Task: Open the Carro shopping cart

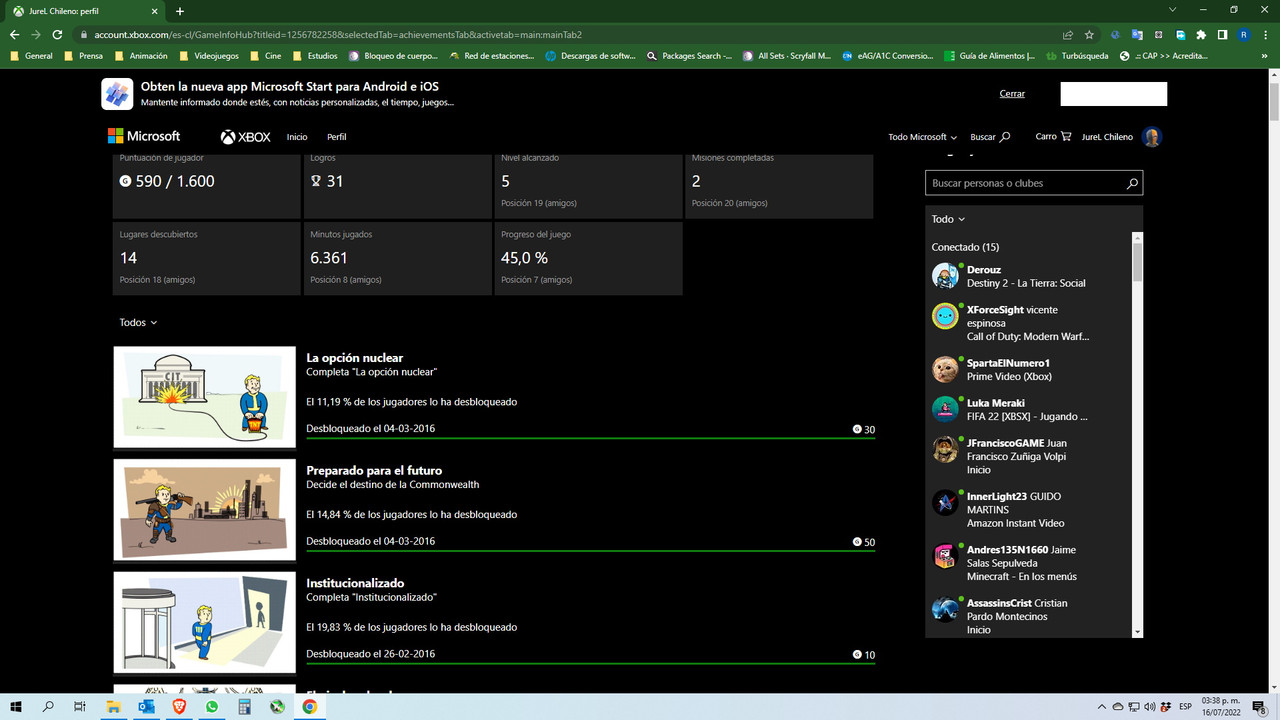Action: (x=1053, y=136)
